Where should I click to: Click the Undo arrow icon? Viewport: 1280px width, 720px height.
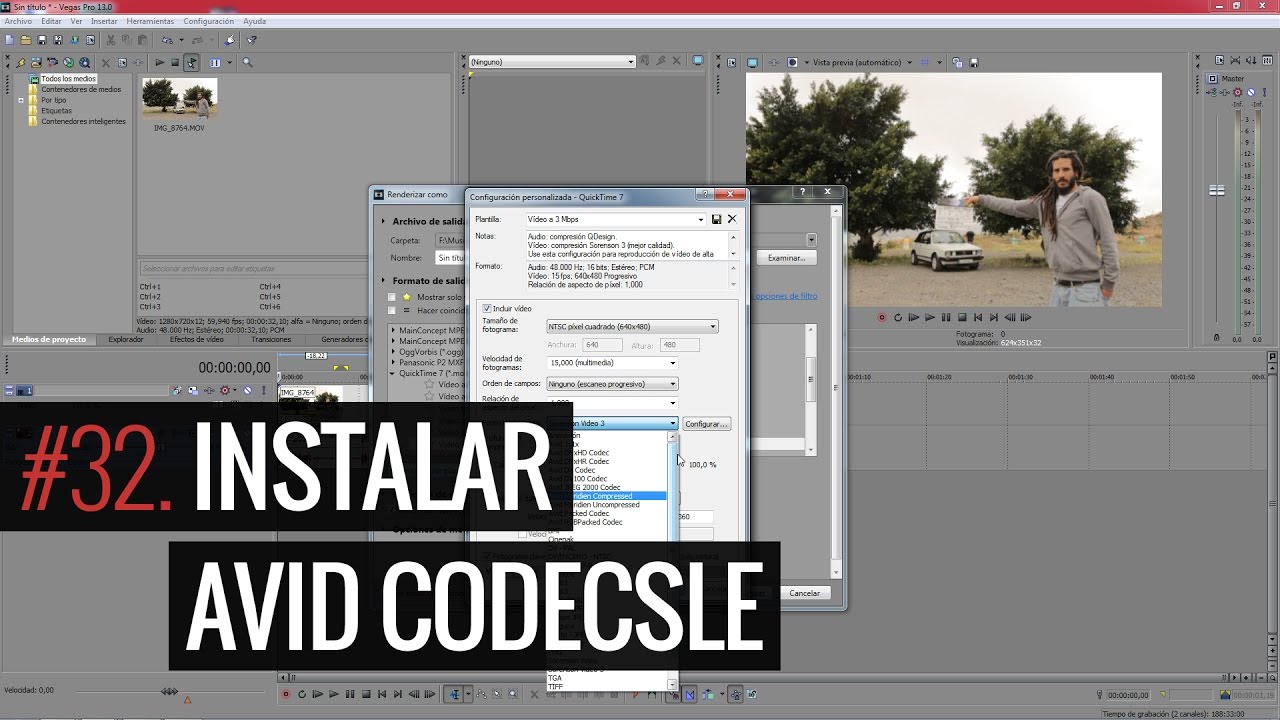point(167,40)
